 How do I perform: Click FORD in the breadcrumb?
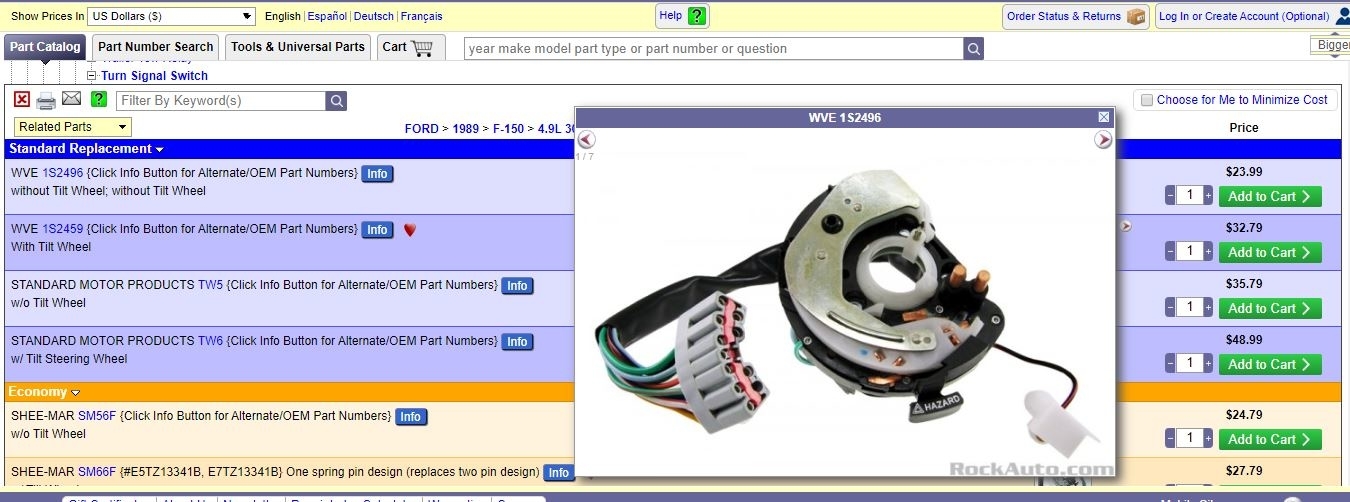[x=422, y=129]
